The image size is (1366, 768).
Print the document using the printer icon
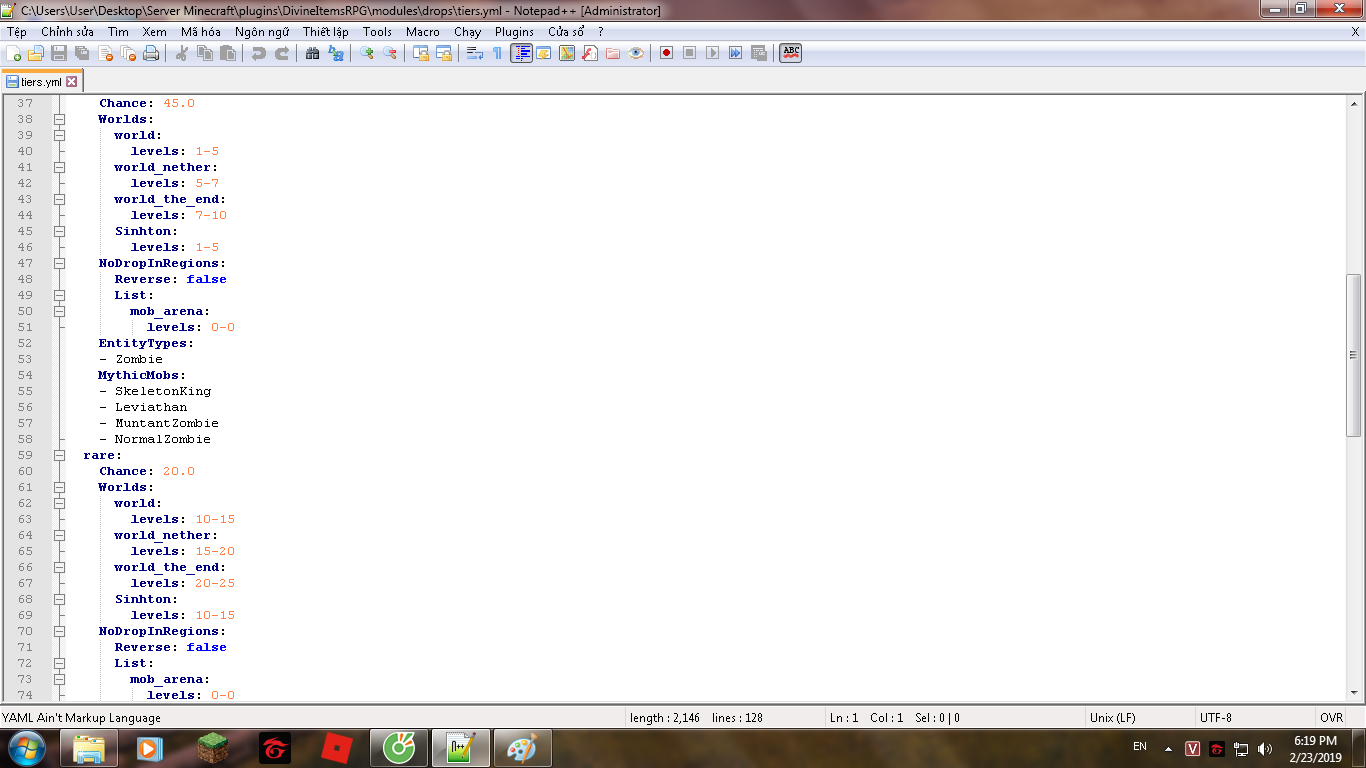(151, 53)
